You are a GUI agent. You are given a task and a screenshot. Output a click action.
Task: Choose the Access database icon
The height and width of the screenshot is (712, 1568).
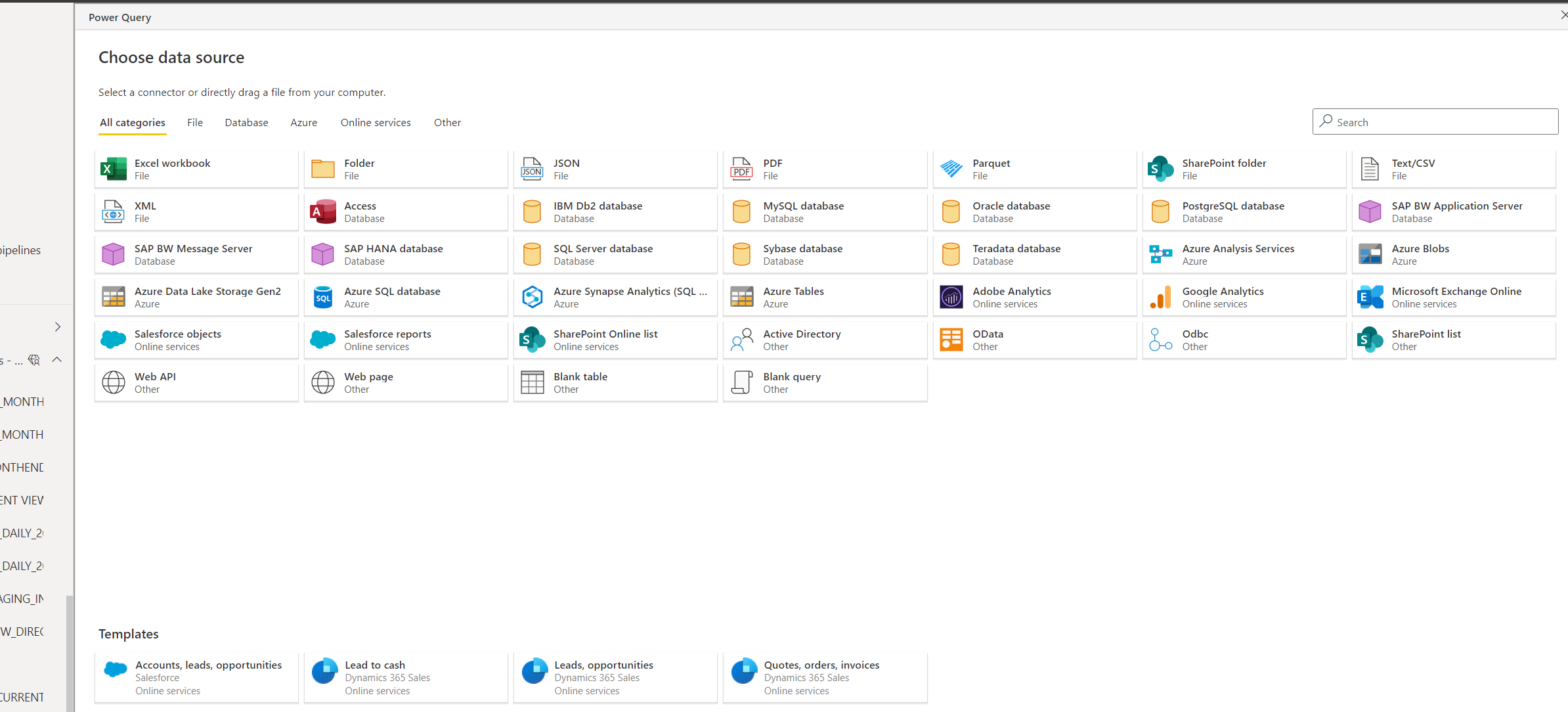323,212
